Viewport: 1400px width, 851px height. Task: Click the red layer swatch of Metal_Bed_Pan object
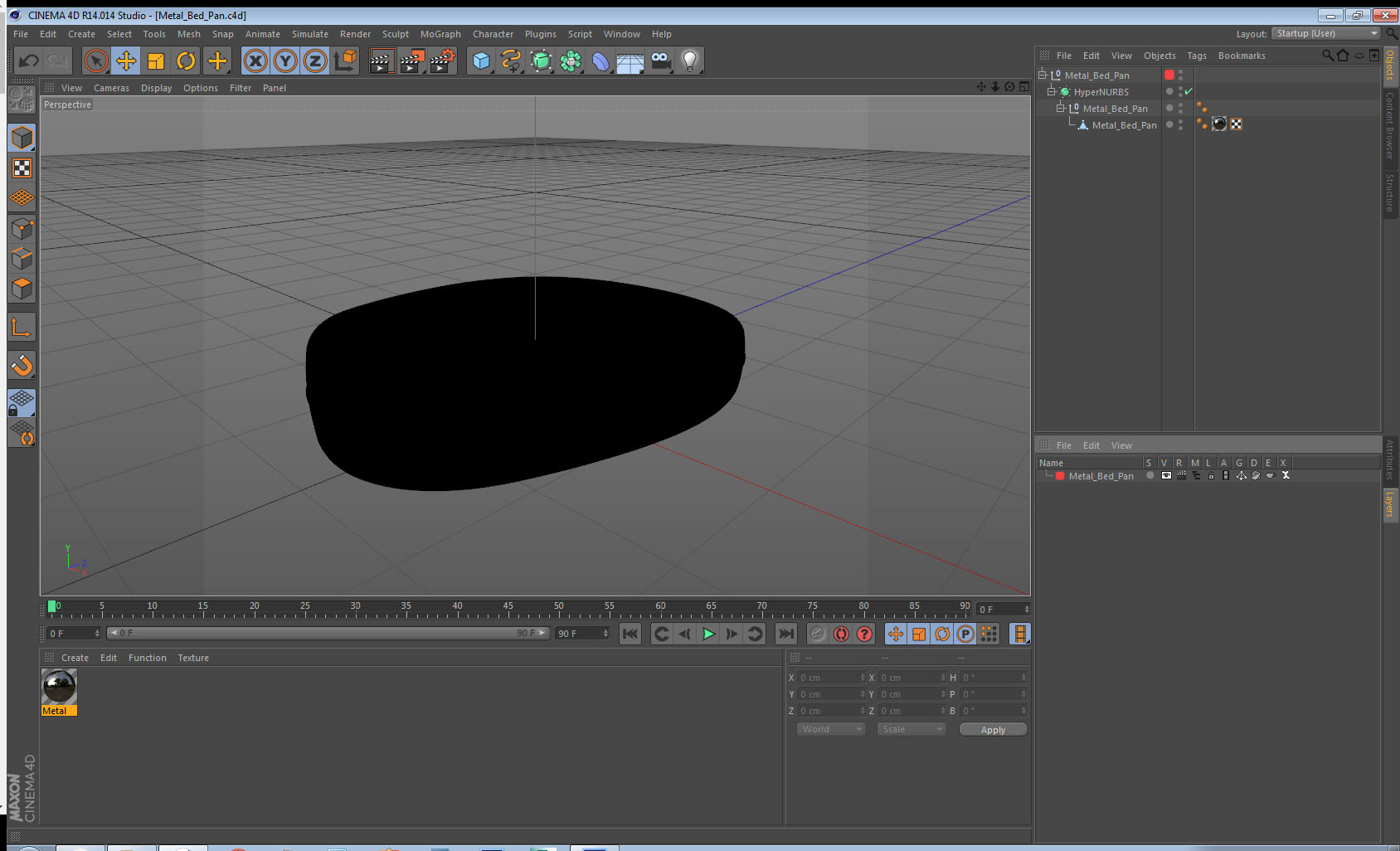1169,75
